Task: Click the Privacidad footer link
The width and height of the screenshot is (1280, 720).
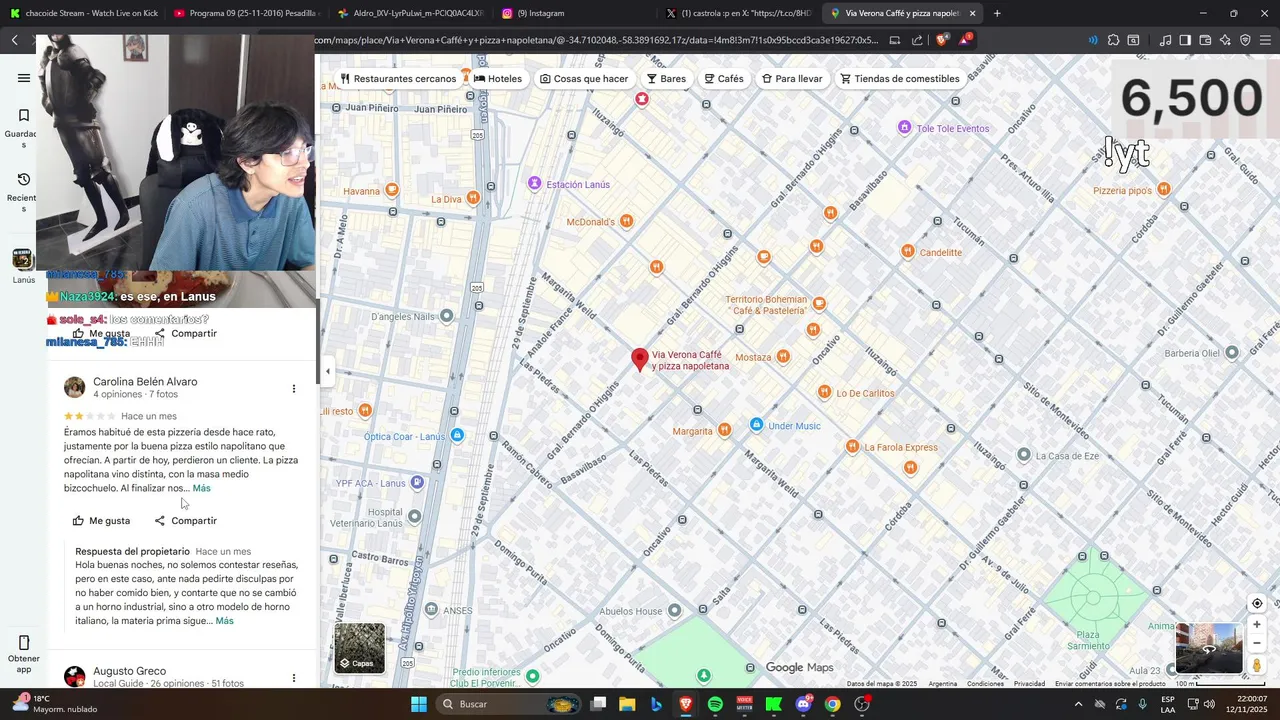Action: [1029, 684]
